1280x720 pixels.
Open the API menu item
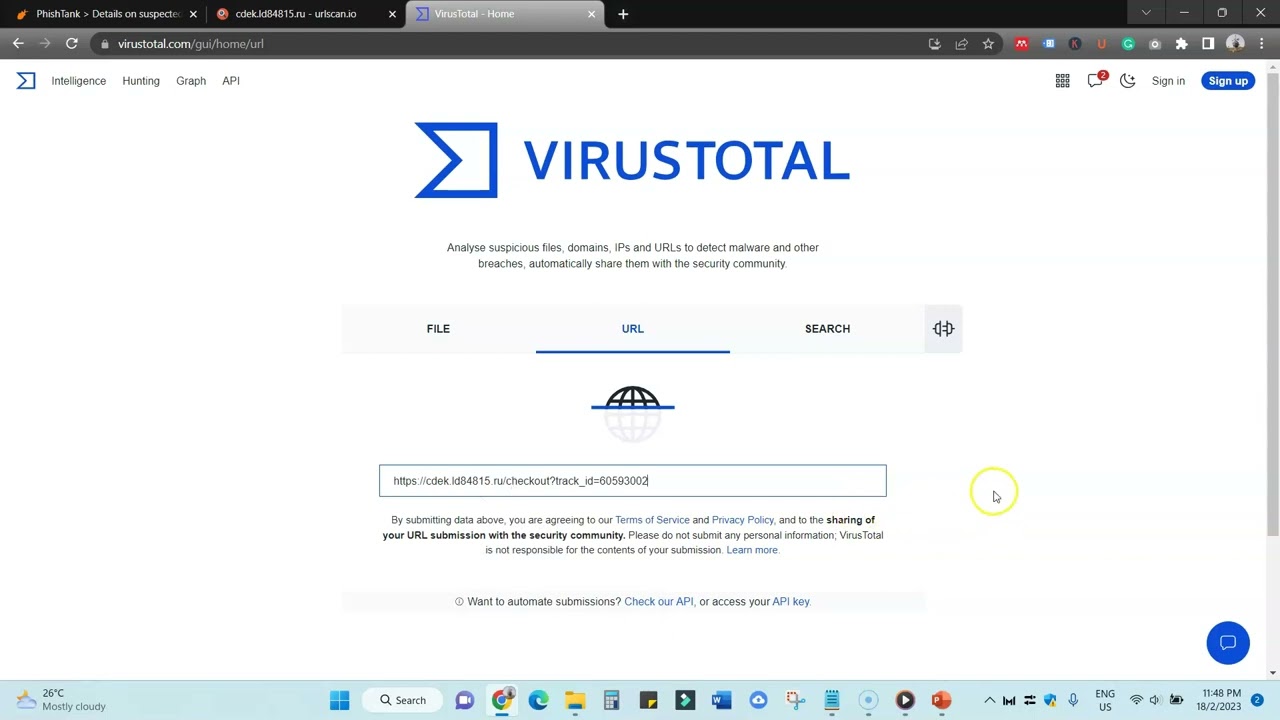(x=231, y=81)
